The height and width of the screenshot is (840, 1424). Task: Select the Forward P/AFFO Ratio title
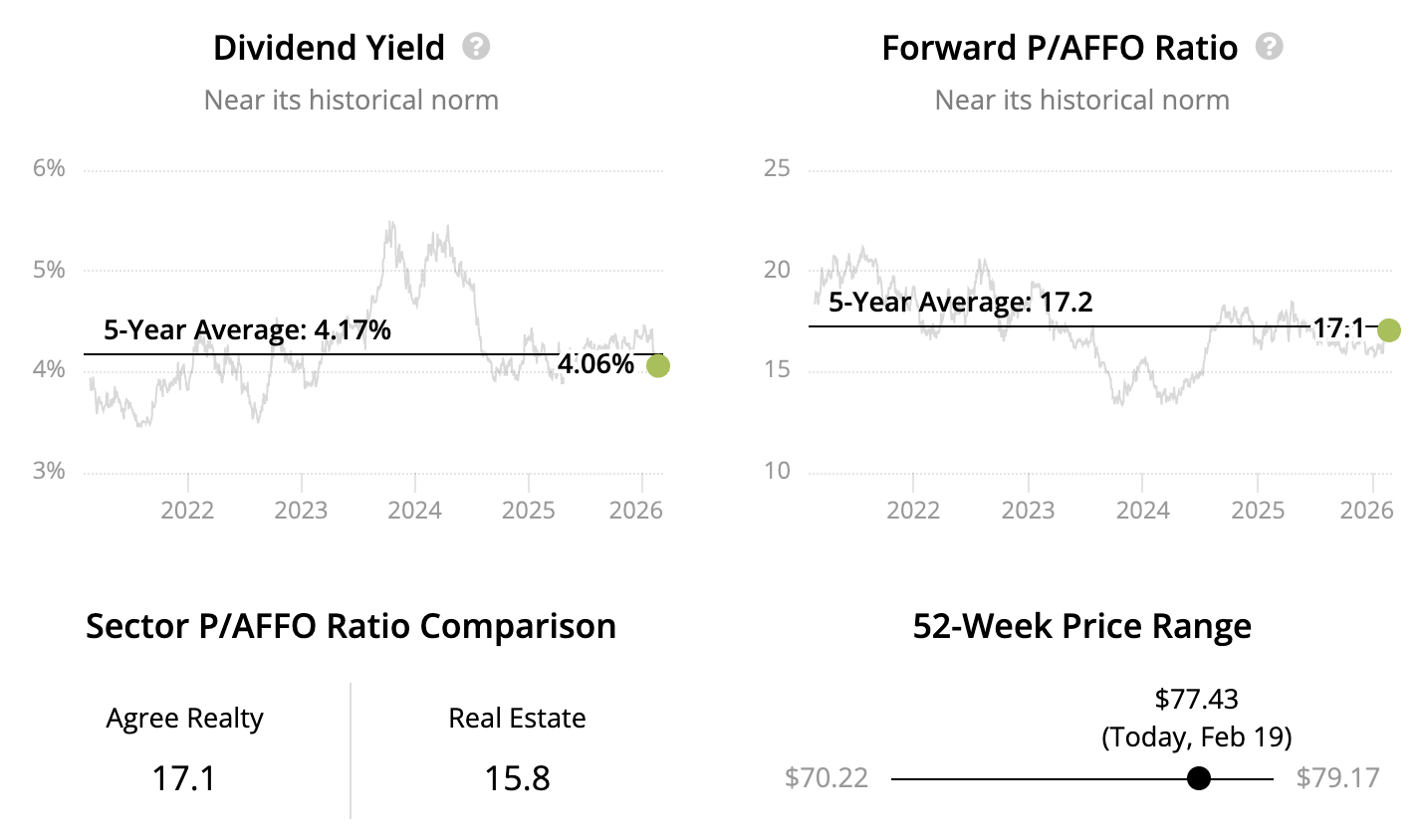click(x=1060, y=48)
